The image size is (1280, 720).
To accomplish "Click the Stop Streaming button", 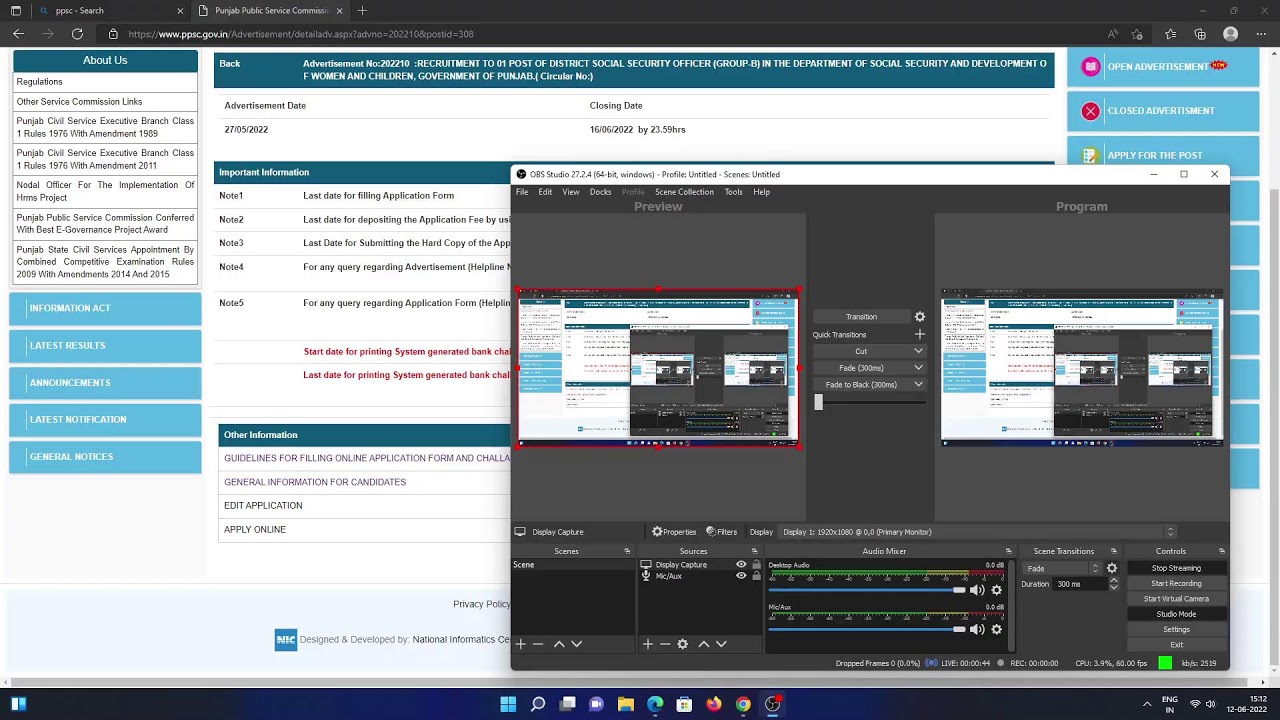I will tap(1176, 568).
